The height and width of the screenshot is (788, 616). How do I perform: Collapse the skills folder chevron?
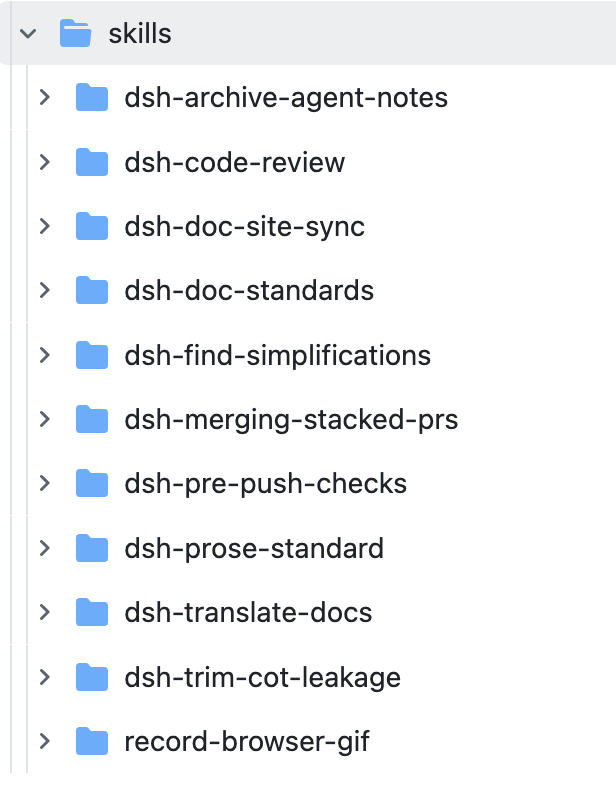[x=28, y=34]
